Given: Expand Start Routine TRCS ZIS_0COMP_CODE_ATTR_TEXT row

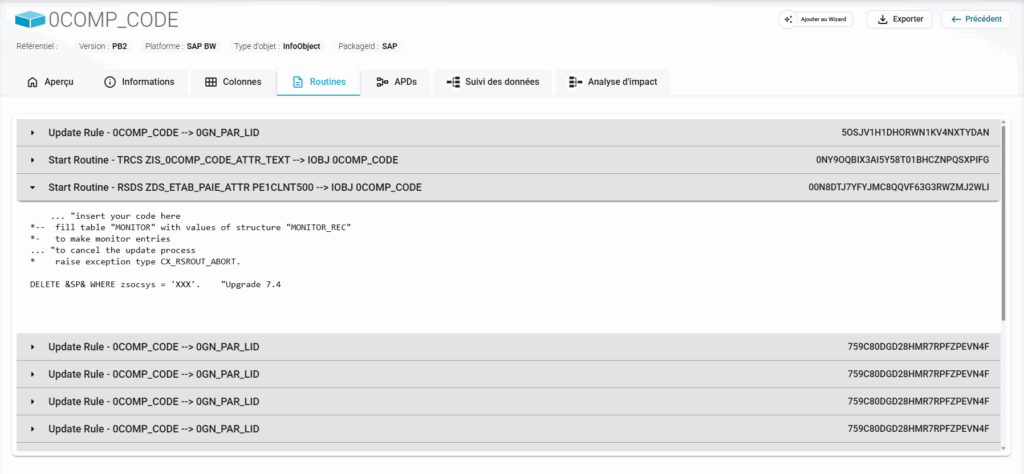Looking at the screenshot, I should tap(508, 160).
